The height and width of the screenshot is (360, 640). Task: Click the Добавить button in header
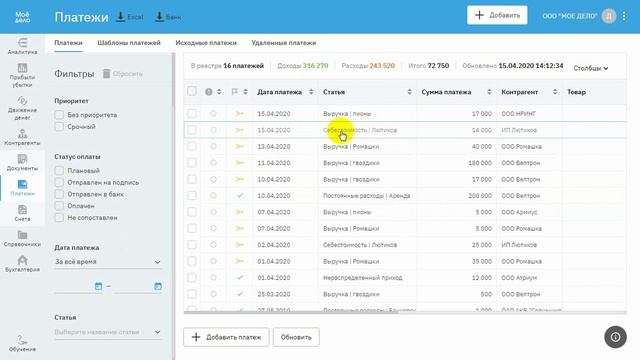click(x=497, y=15)
